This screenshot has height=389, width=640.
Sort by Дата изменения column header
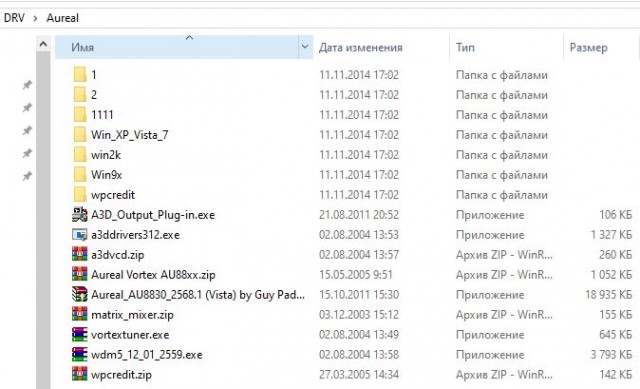coord(360,47)
